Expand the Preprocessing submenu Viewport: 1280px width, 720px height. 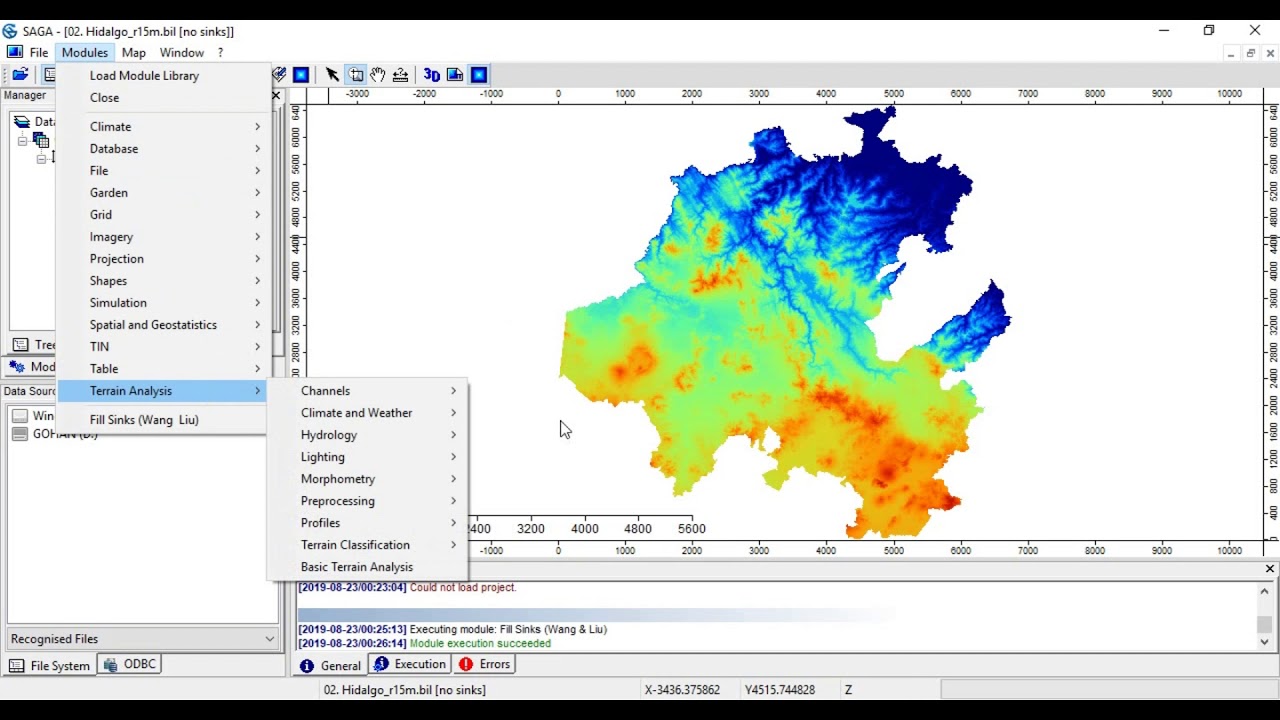tap(367, 501)
